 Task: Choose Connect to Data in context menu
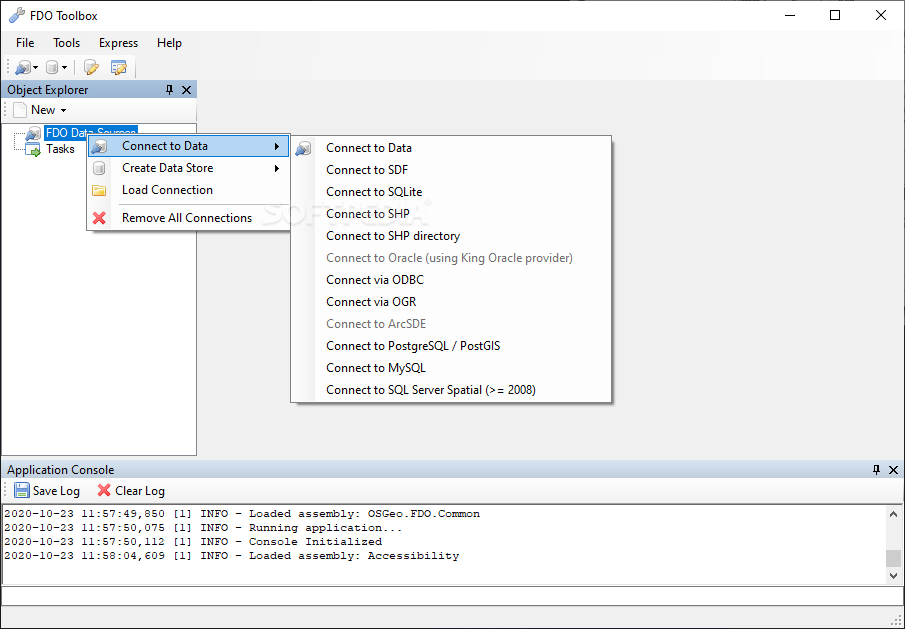[x=188, y=146]
